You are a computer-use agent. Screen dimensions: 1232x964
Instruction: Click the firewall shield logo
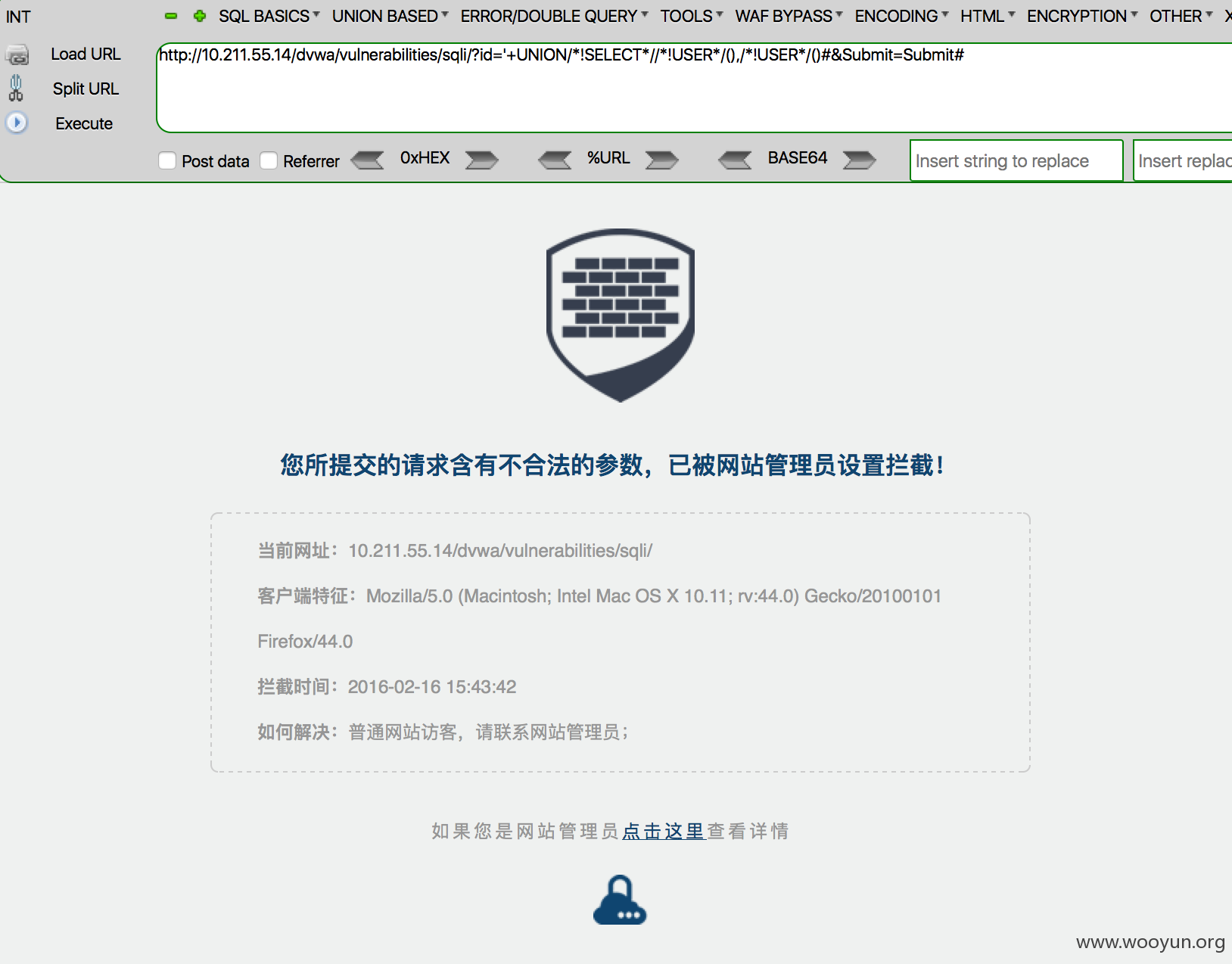pos(621,316)
